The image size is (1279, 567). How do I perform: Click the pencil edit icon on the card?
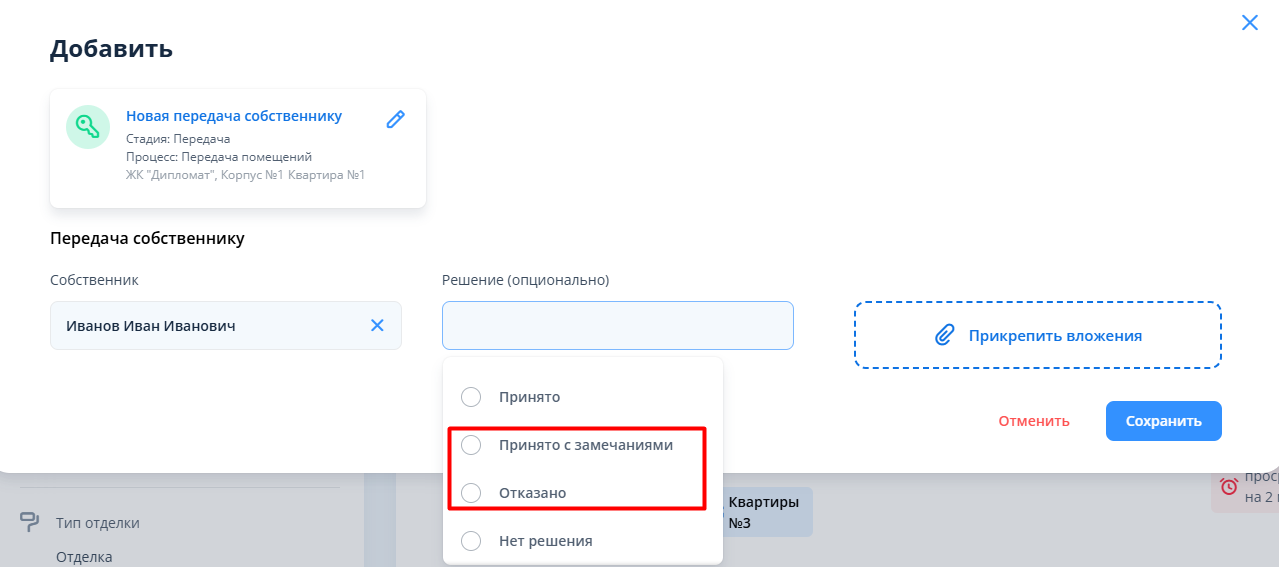click(396, 120)
